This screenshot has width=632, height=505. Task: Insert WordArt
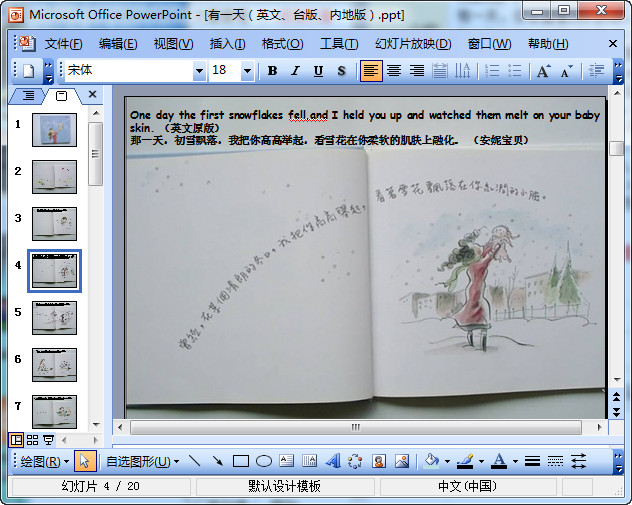coord(333,461)
